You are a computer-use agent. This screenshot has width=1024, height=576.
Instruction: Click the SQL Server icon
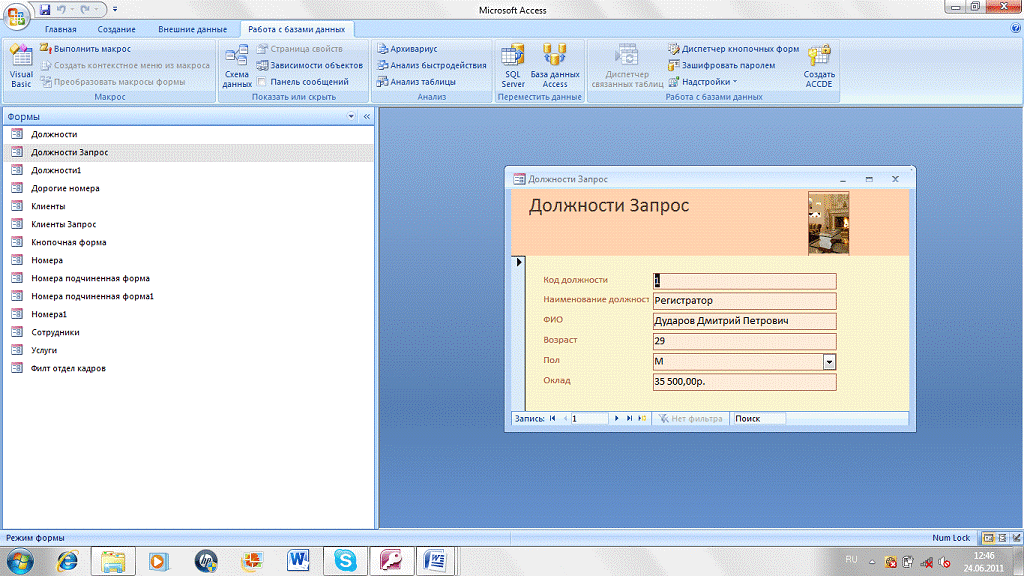tap(513, 65)
